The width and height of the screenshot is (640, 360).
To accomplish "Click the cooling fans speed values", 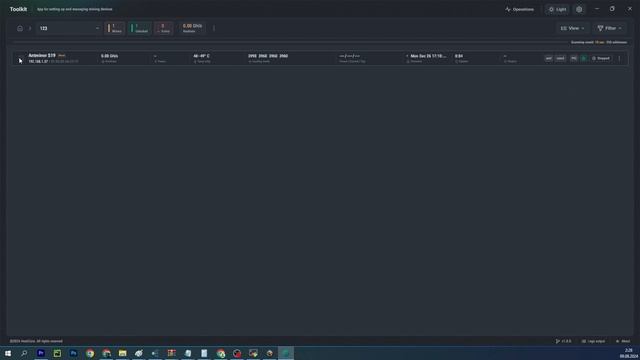I will tap(268, 56).
